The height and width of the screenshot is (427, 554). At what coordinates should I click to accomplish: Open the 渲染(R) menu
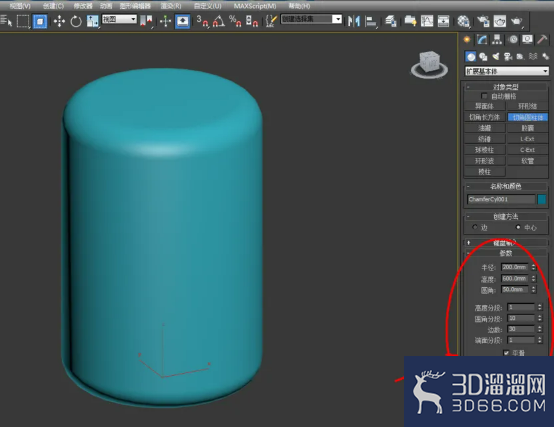(171, 6)
